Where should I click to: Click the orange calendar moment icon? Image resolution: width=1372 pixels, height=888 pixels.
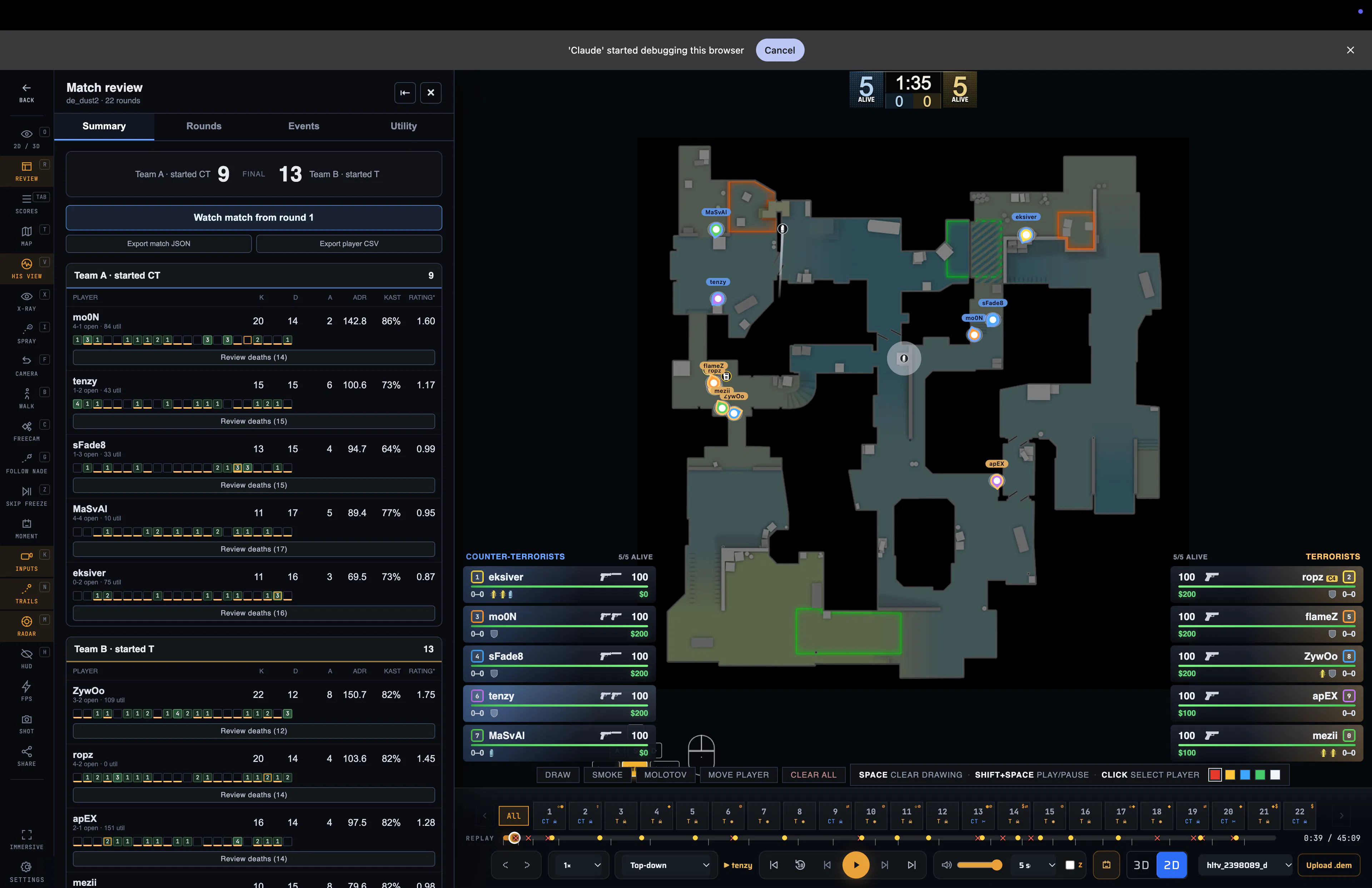click(1106, 865)
